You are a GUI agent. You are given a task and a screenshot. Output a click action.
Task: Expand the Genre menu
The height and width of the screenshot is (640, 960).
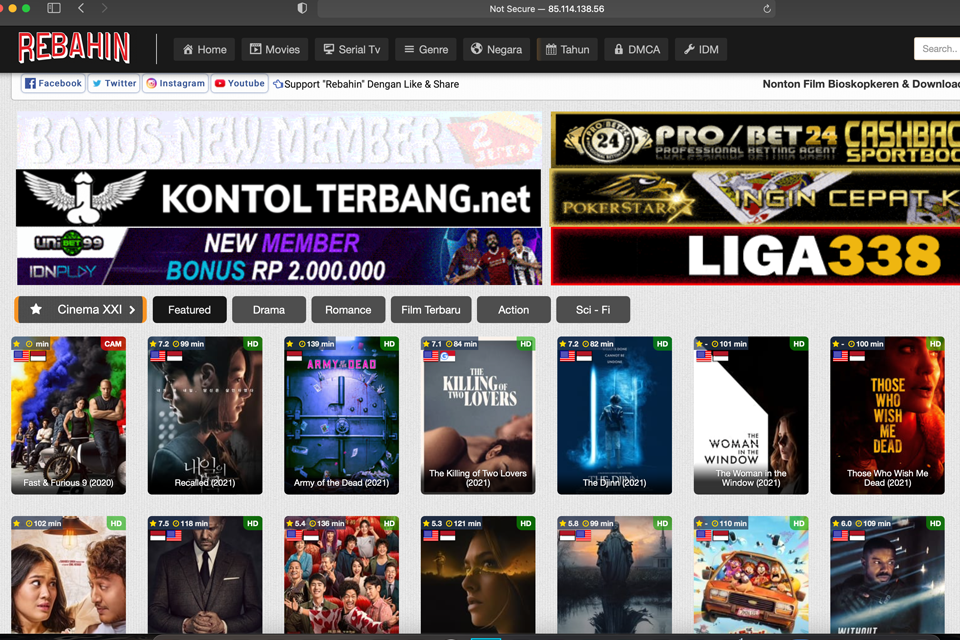coord(426,50)
